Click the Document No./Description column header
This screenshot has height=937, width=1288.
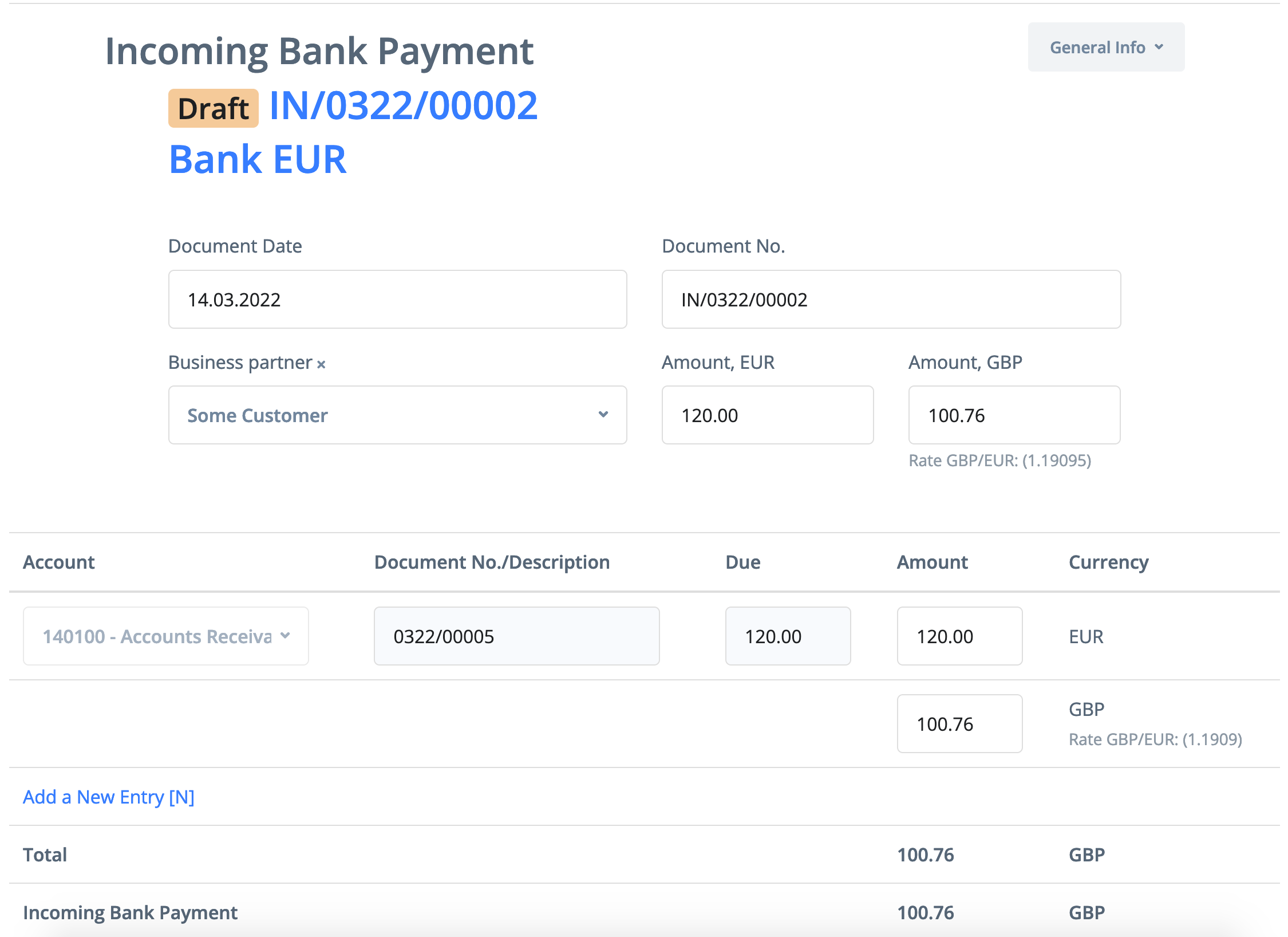492,562
